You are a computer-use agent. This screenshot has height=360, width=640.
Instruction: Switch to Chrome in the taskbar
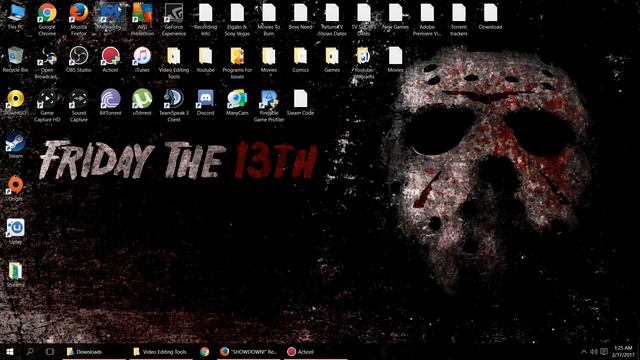[x=204, y=351]
